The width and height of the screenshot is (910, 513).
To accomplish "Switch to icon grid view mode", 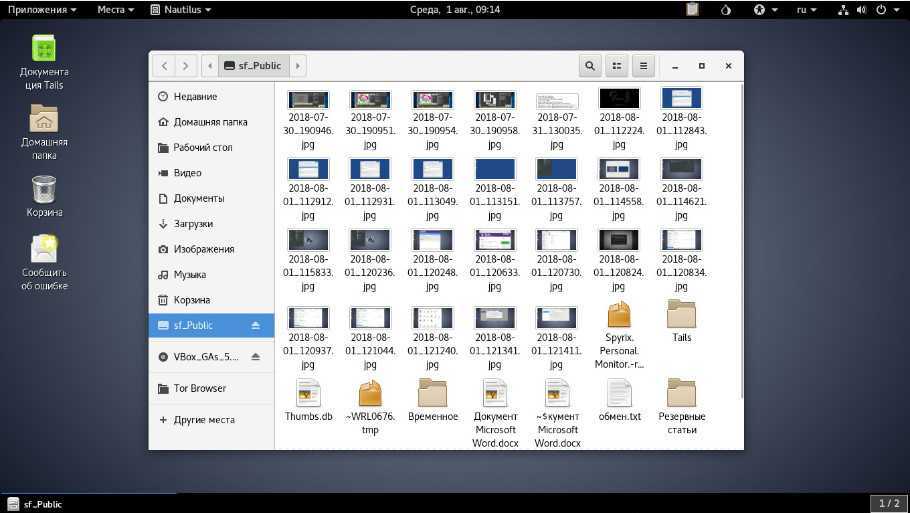I will click(617, 66).
